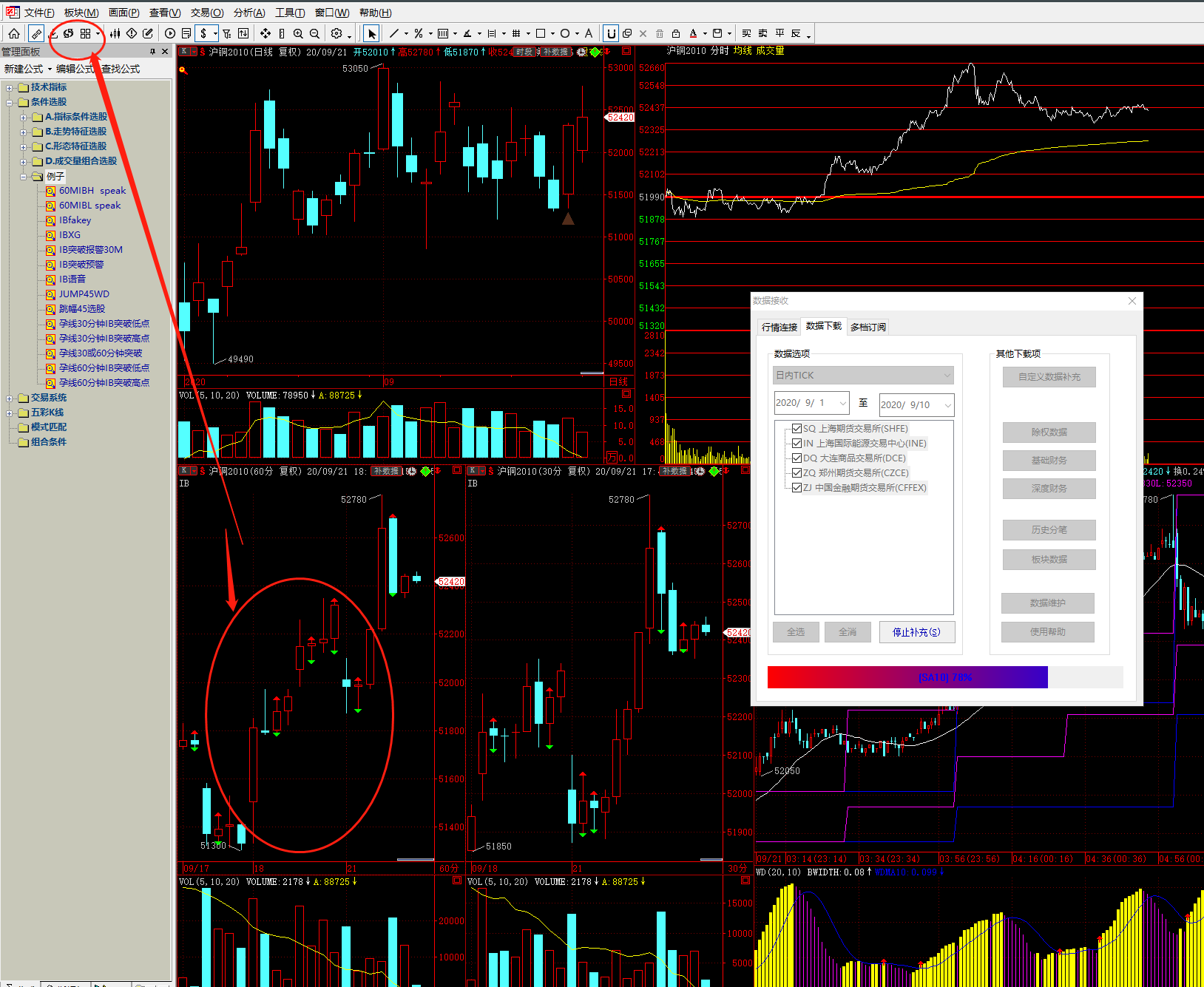The height and width of the screenshot is (987, 1204).
Task: Click the Home icon in the toolbar
Action: click(x=14, y=33)
